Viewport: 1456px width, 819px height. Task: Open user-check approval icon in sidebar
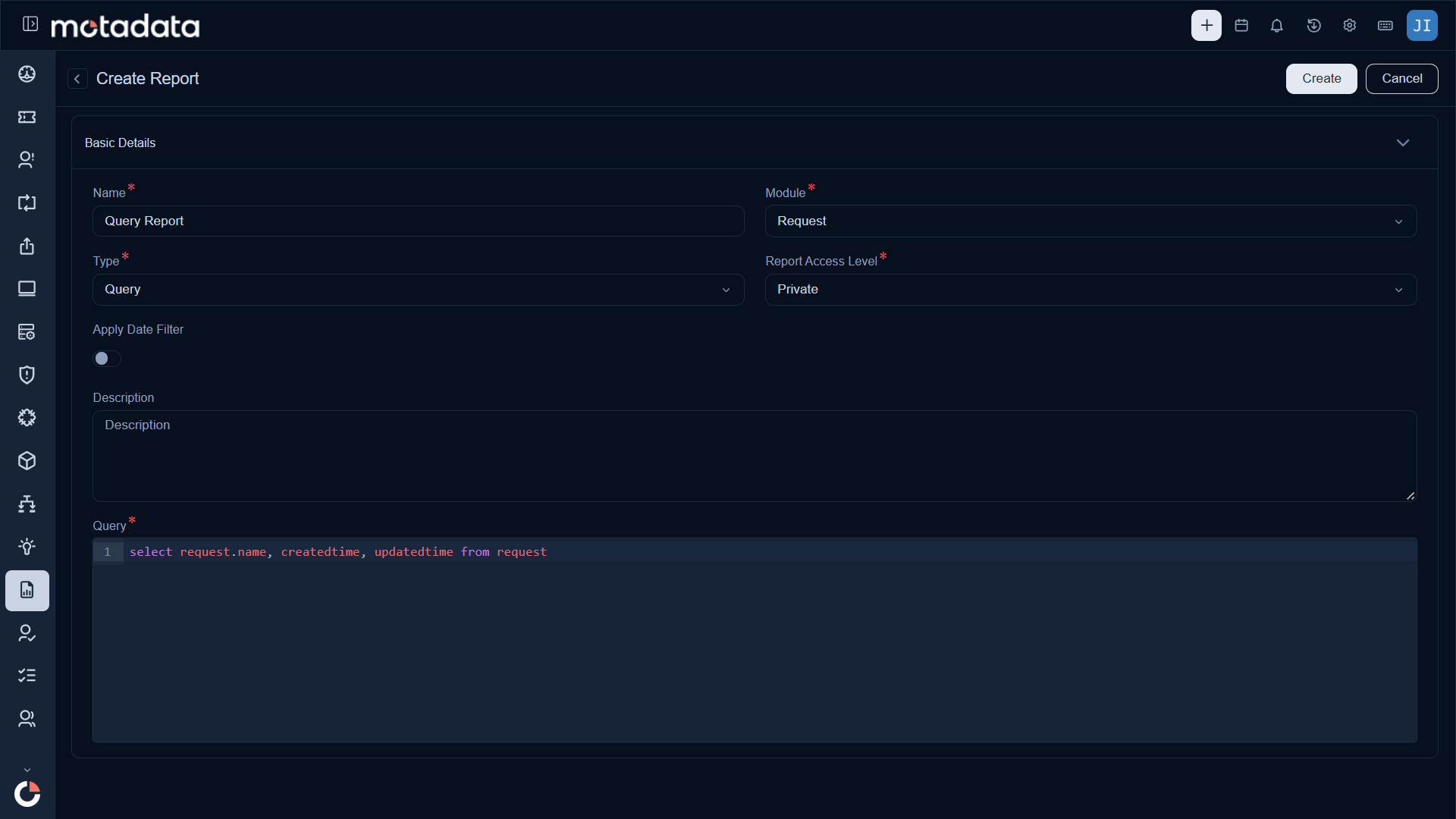(x=27, y=632)
